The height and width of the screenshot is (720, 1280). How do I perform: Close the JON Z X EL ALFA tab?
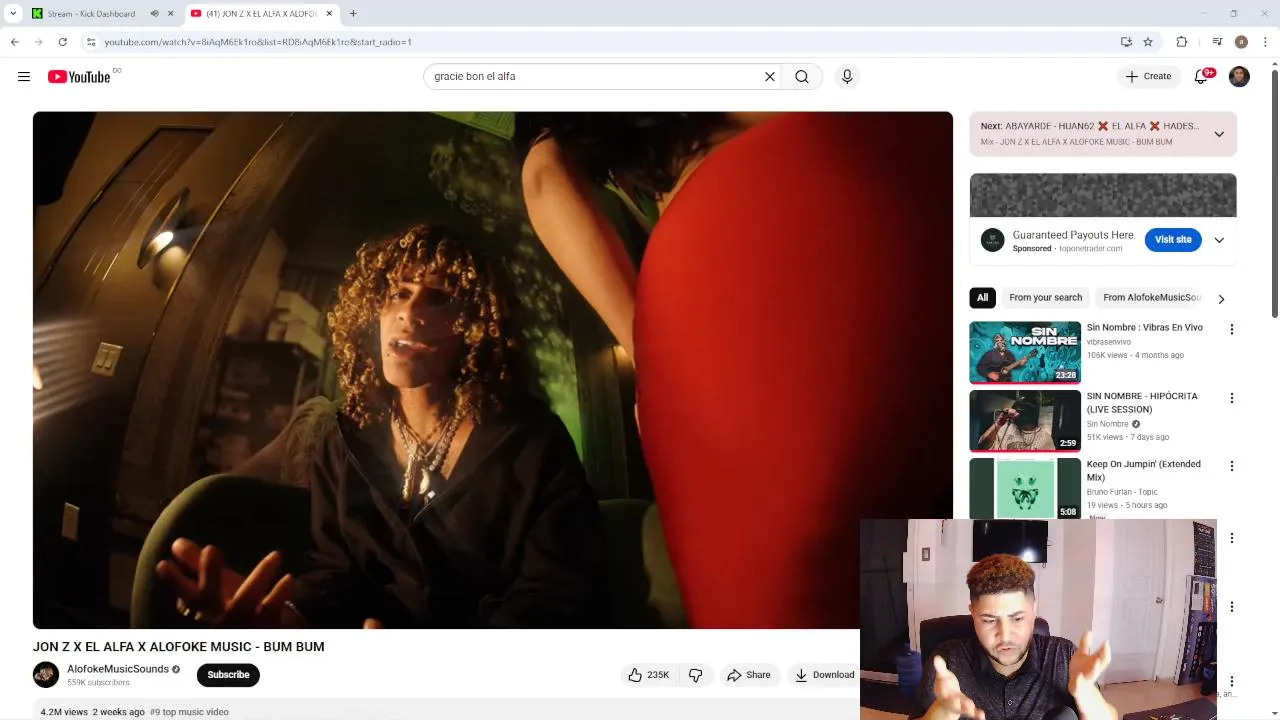(329, 14)
